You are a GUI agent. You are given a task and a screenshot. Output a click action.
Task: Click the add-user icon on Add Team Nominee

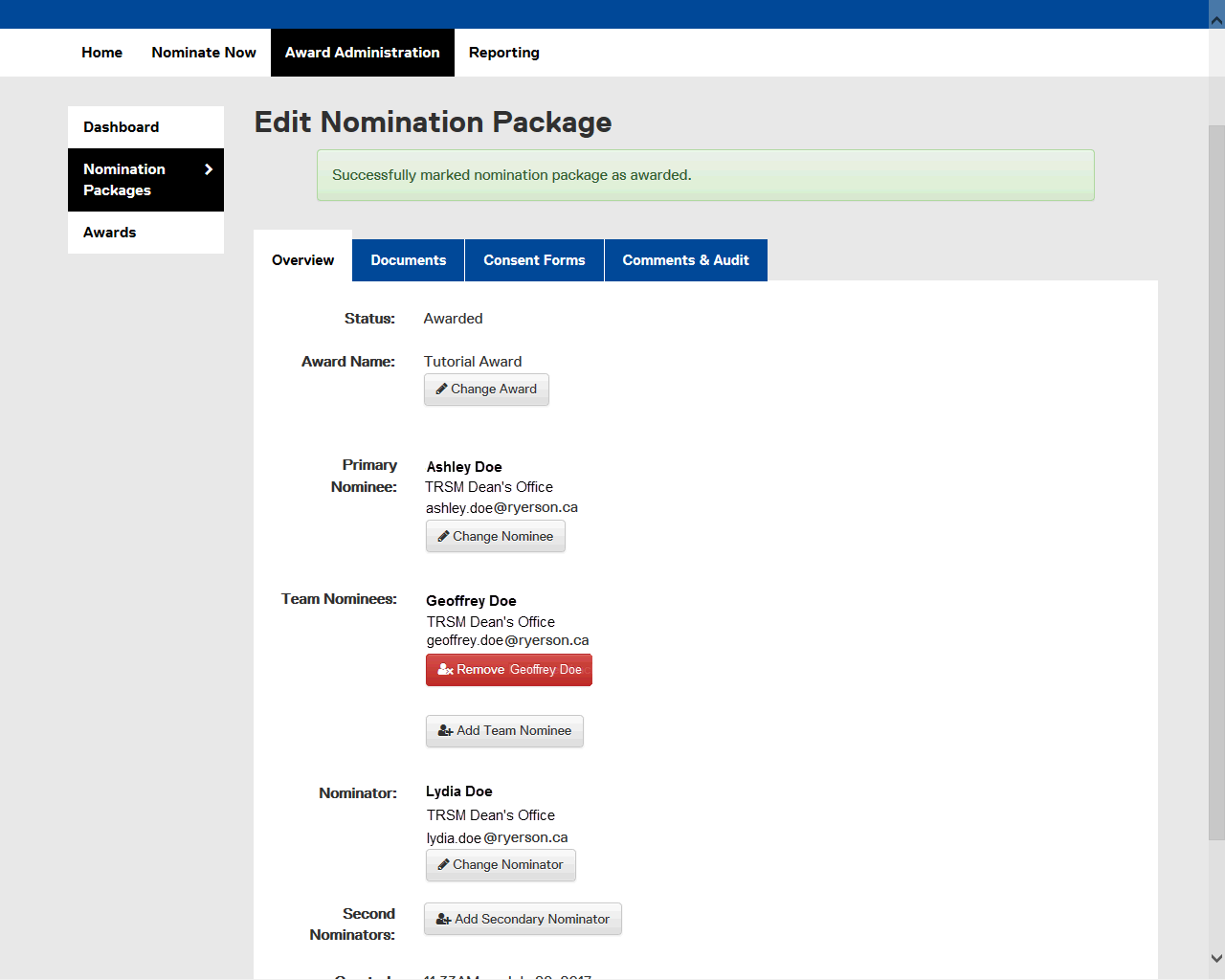(445, 731)
